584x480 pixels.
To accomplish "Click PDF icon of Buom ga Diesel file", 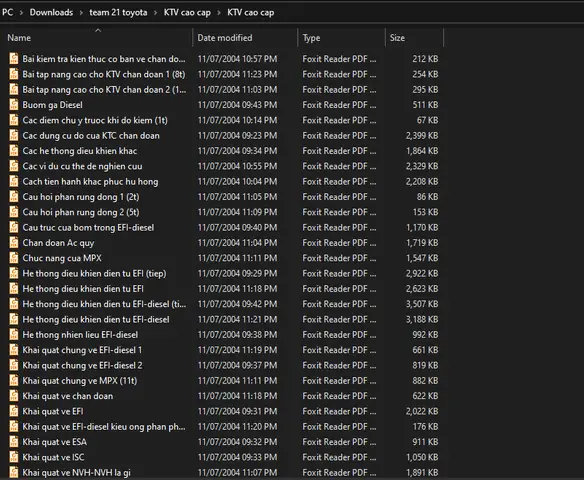I will point(14,105).
